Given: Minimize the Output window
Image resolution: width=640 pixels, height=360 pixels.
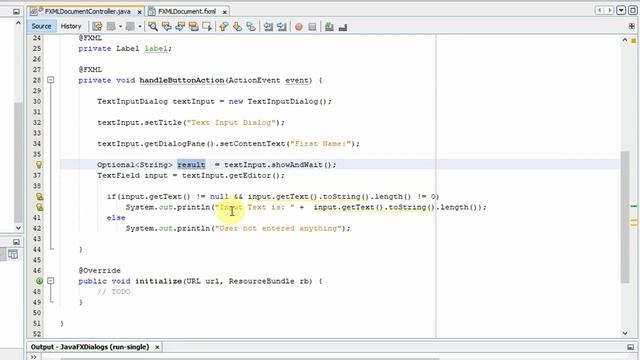Looking at the screenshot, I should pos(631,347).
